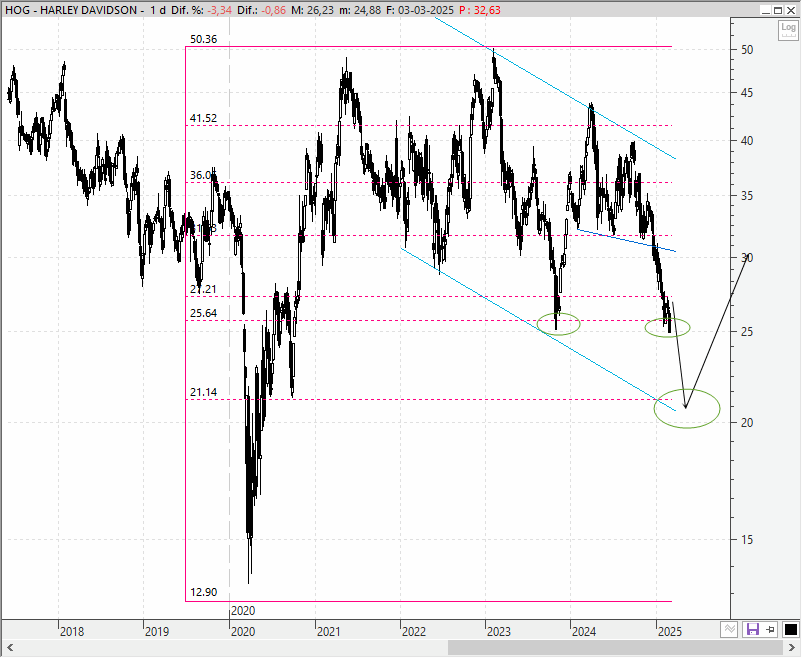Click the 45 price axis label

[x=747, y=93]
